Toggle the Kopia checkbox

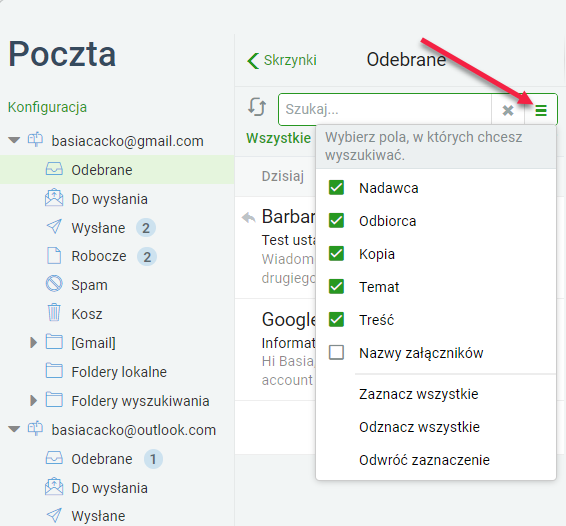pyautogui.click(x=336, y=253)
